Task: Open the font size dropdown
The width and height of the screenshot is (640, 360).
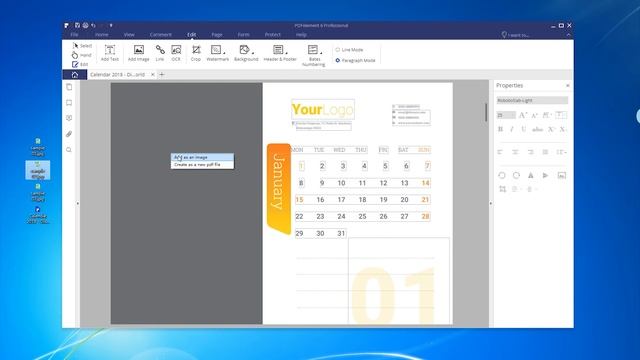Action: coord(506,116)
